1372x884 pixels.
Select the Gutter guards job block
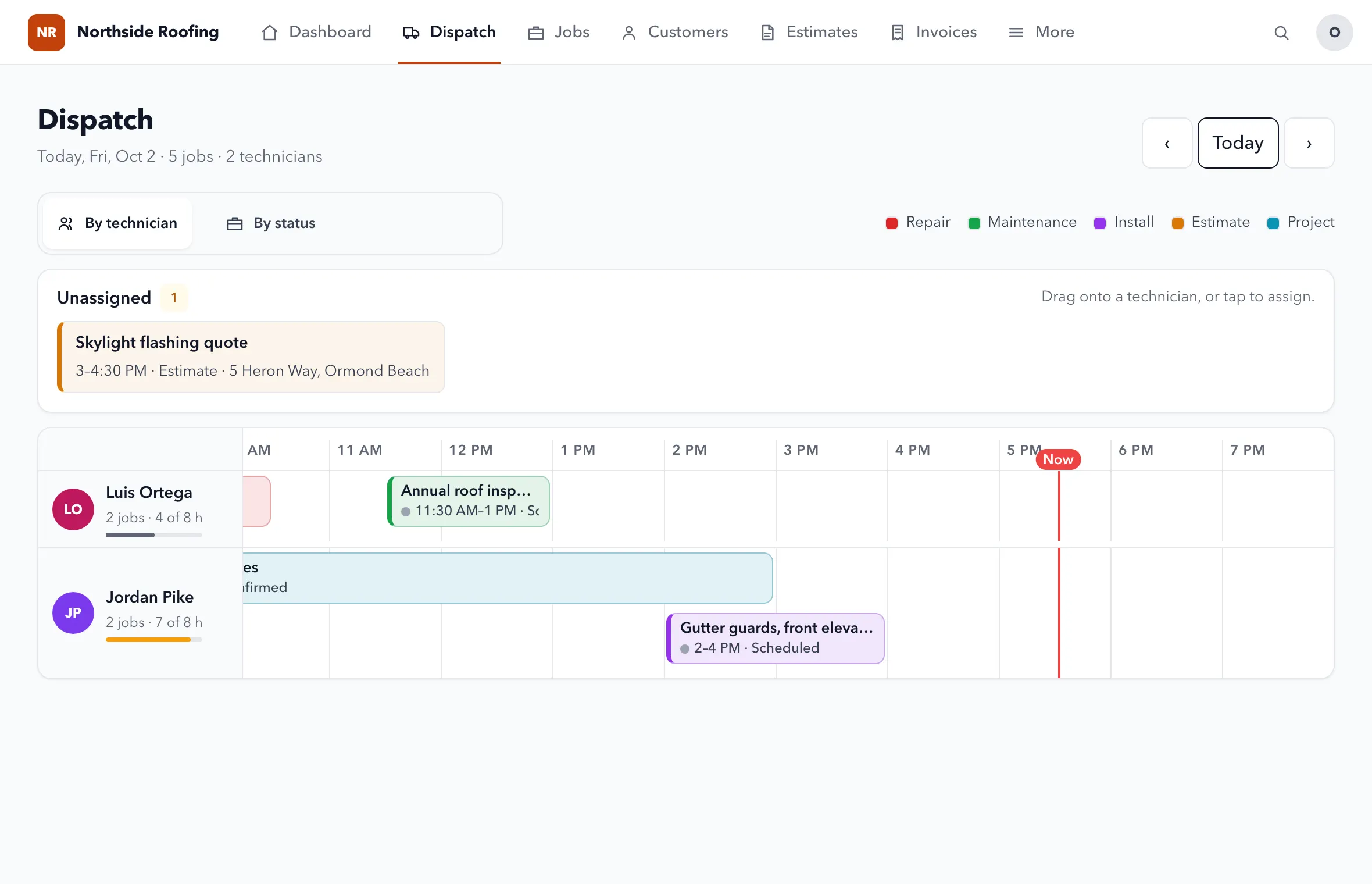(x=776, y=638)
